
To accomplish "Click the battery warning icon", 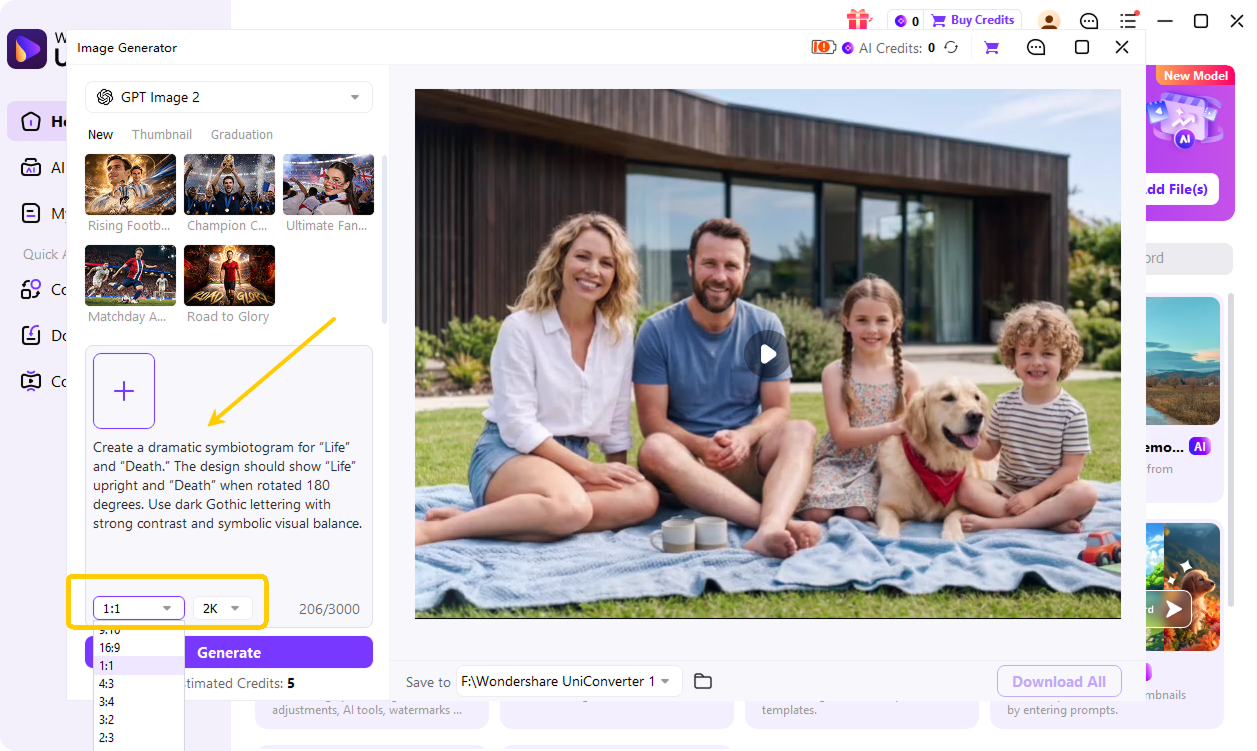I will (x=823, y=47).
